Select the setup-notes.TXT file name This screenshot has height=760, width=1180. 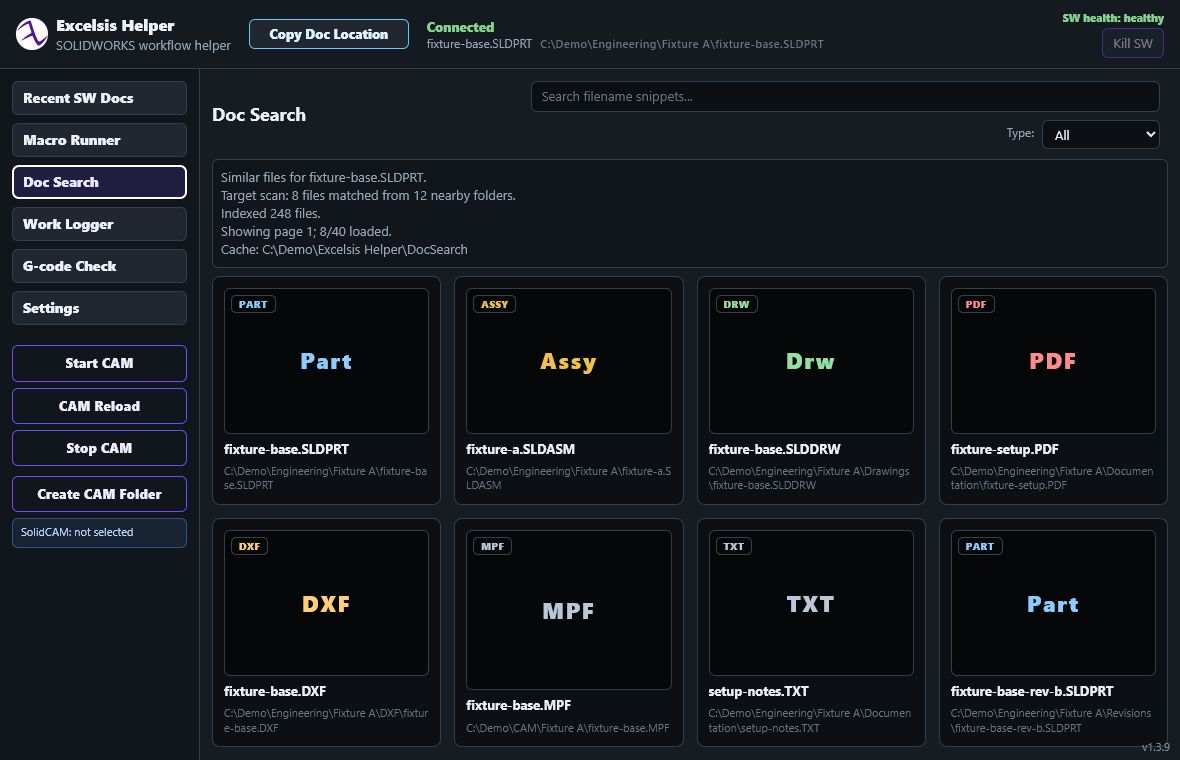tap(759, 691)
